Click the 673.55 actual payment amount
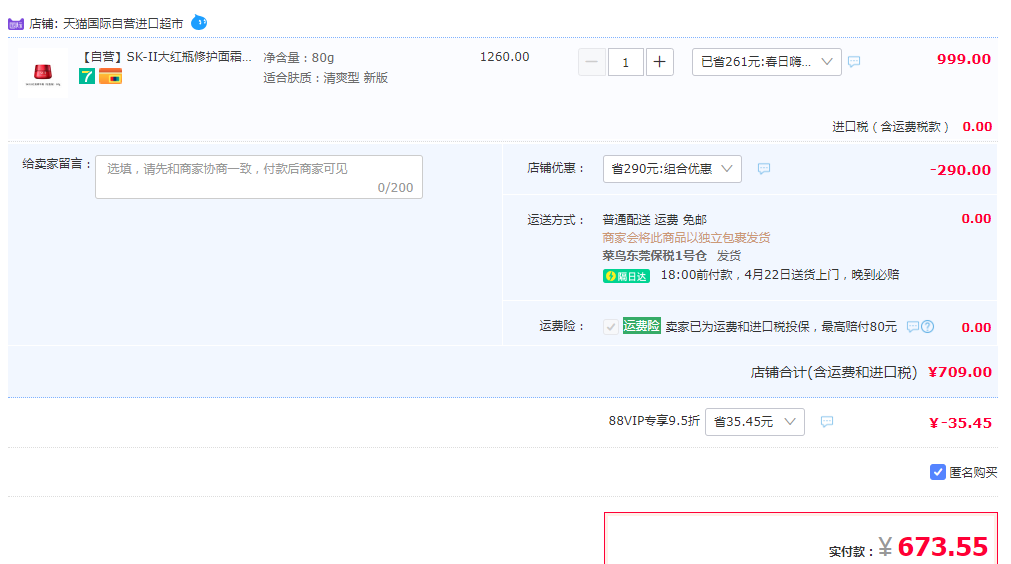This screenshot has width=1011, height=564. click(x=942, y=547)
